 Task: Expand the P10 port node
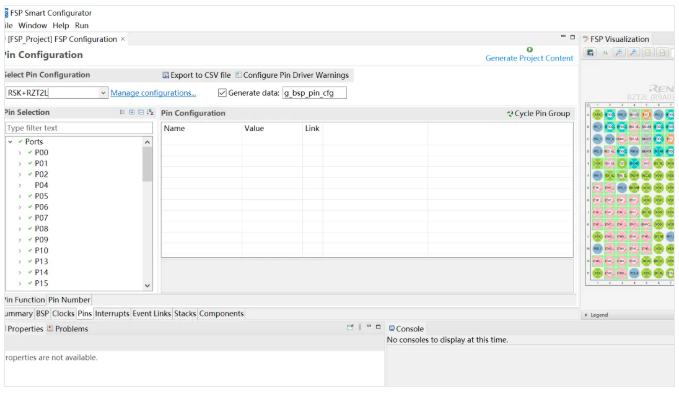tap(20, 251)
